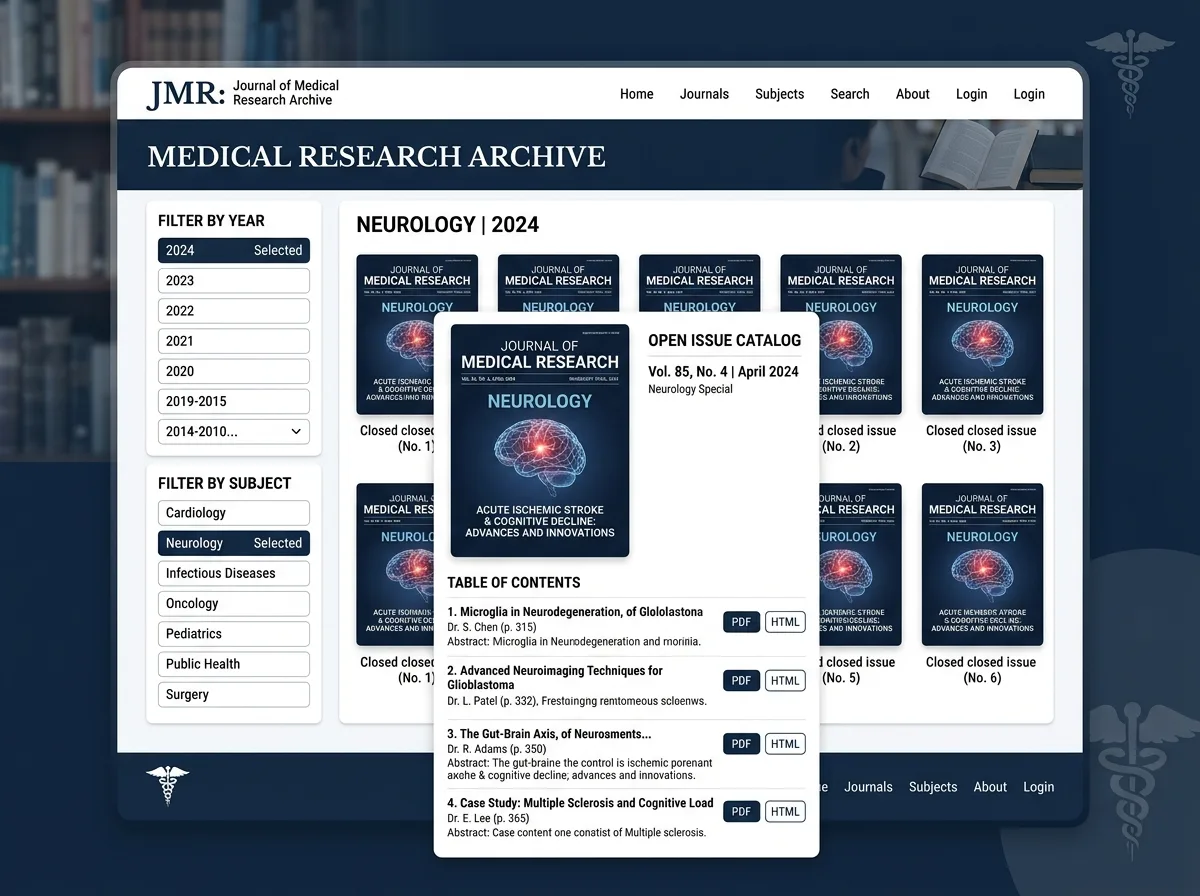The width and height of the screenshot is (1200, 896).
Task: Open 'Case Study: Multiple Sclerosis and Cognitive Load'
Action: (580, 803)
